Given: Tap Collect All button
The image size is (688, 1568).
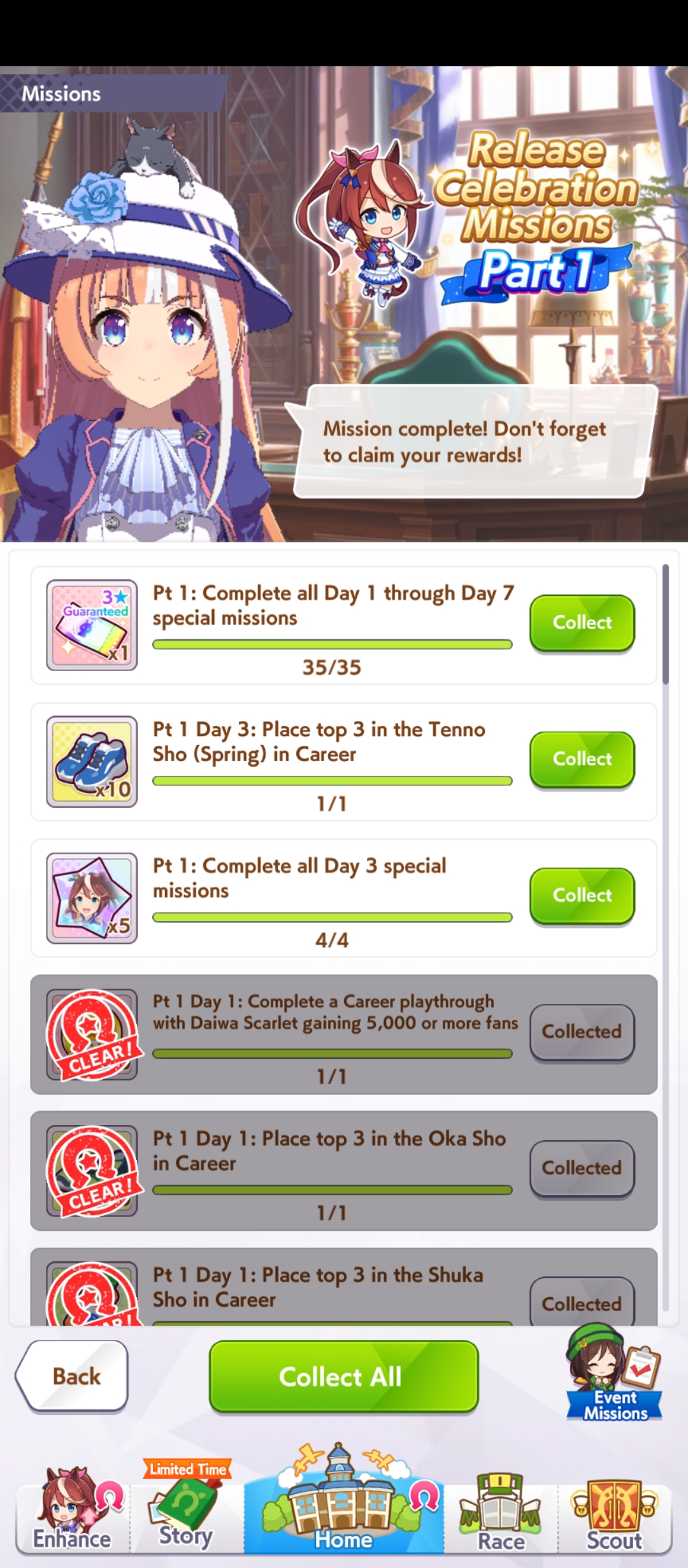Looking at the screenshot, I should click(344, 1376).
